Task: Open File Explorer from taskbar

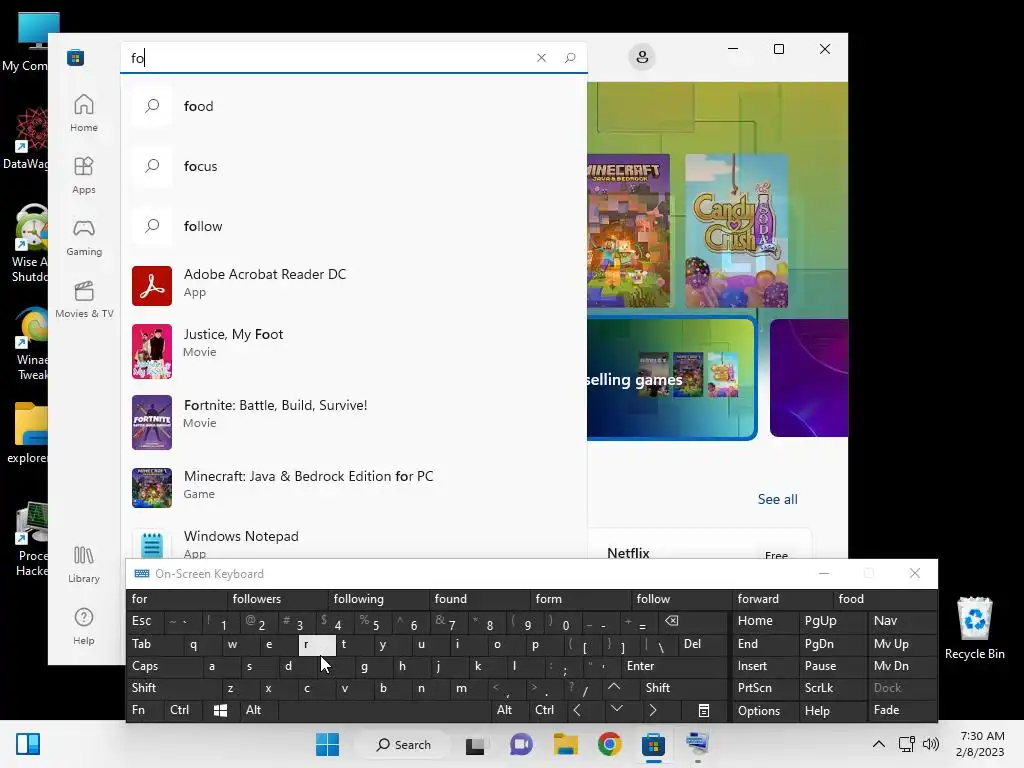Action: click(x=566, y=744)
